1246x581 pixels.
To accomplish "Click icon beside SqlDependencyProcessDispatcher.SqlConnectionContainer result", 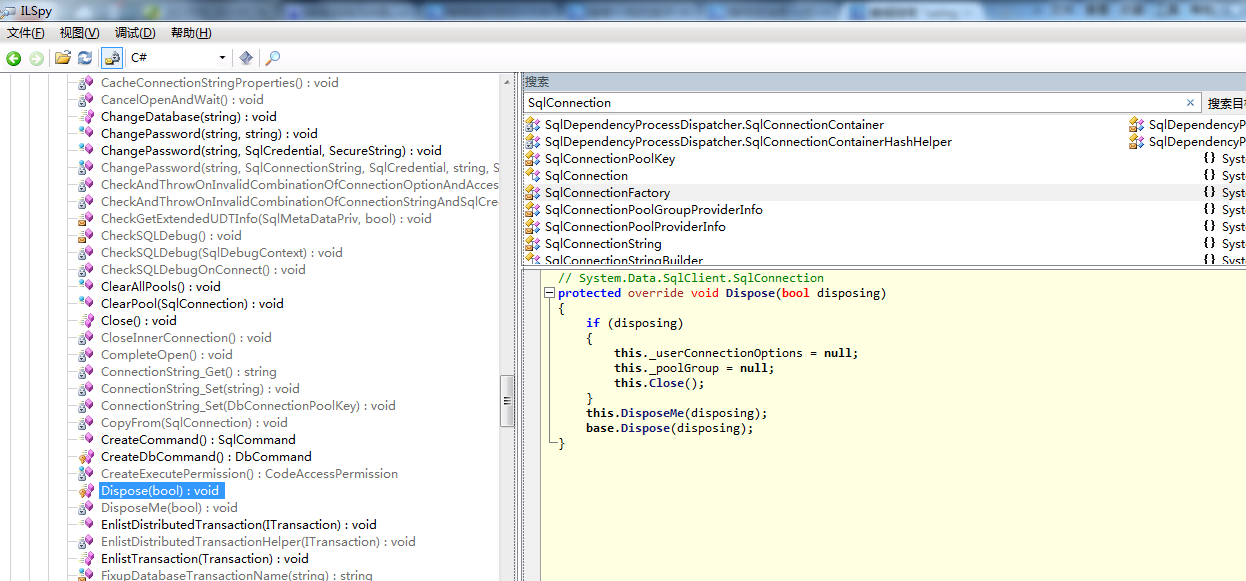I will point(532,125).
